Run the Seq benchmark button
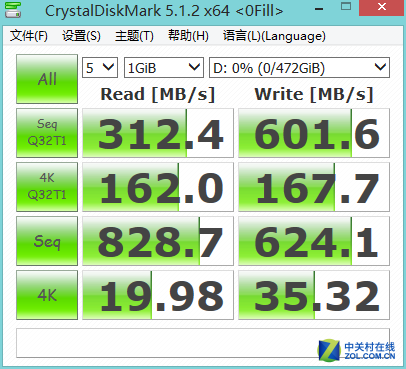The height and width of the screenshot is (369, 406). tap(47, 241)
